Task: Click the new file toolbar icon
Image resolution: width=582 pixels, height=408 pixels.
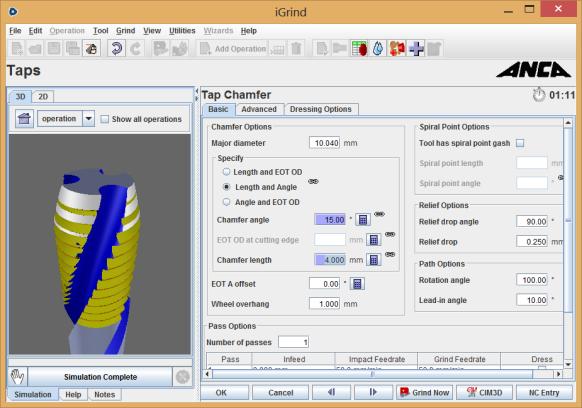Action: click(x=17, y=49)
